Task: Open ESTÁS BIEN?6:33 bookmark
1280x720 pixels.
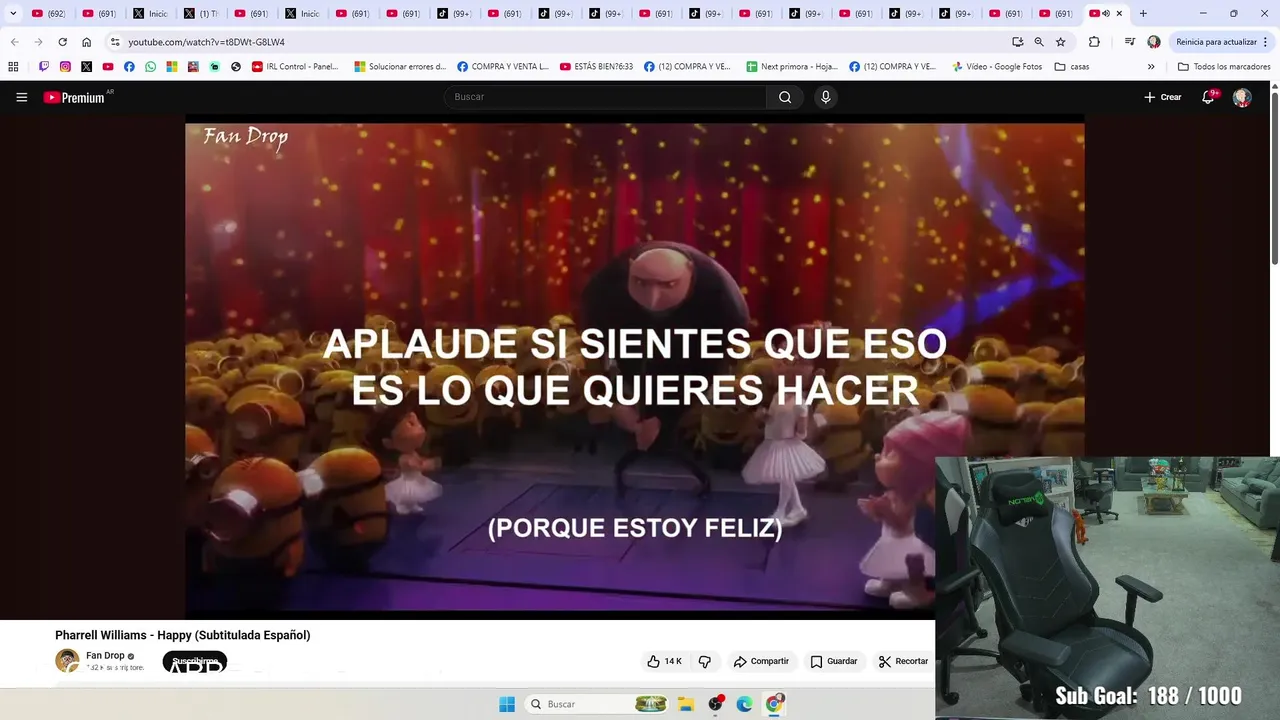Action: coord(596,67)
